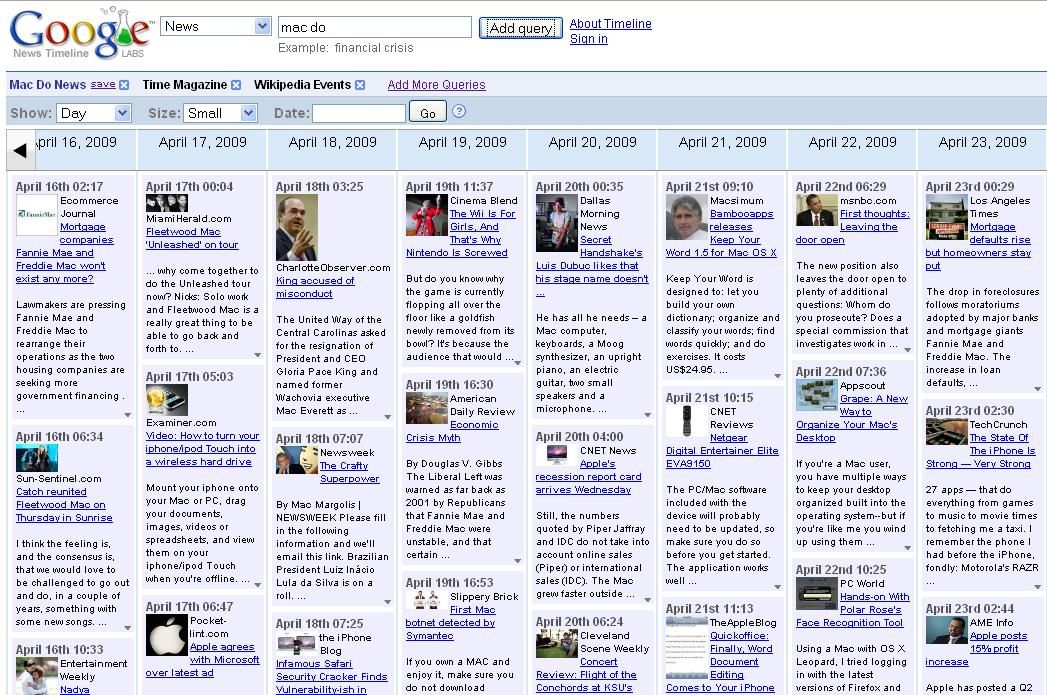This screenshot has width=1047, height=695.
Task: Remove the Mac Do News query
Action: pyautogui.click(x=124, y=85)
